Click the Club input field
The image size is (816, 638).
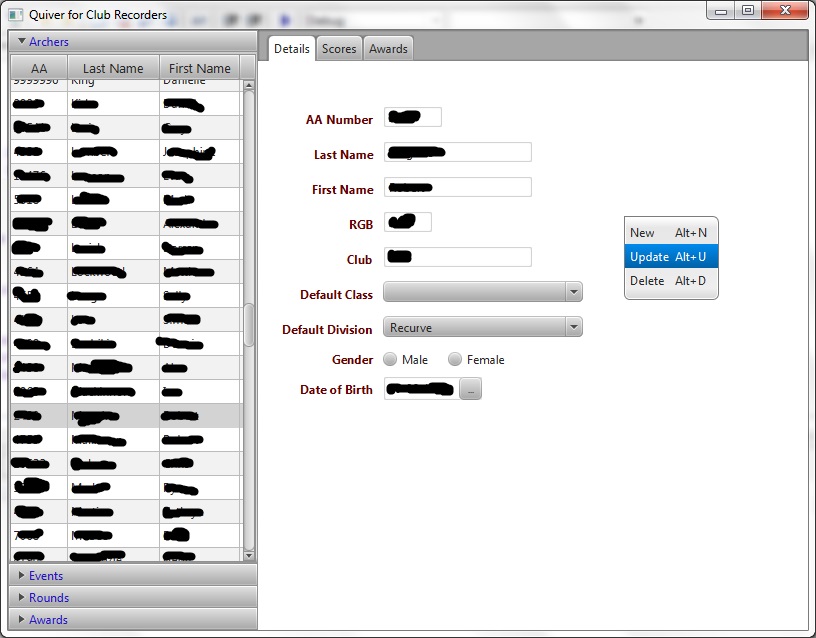[457, 257]
